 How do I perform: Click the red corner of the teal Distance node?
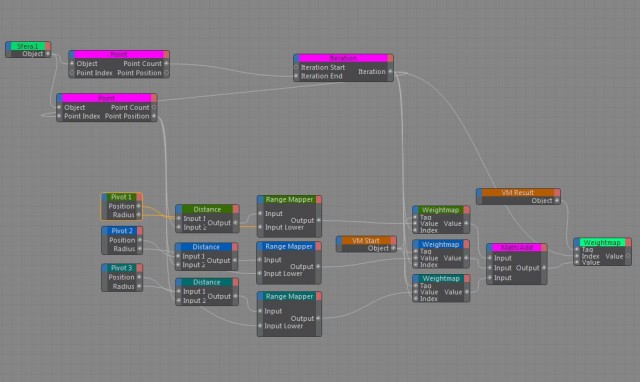point(236,282)
